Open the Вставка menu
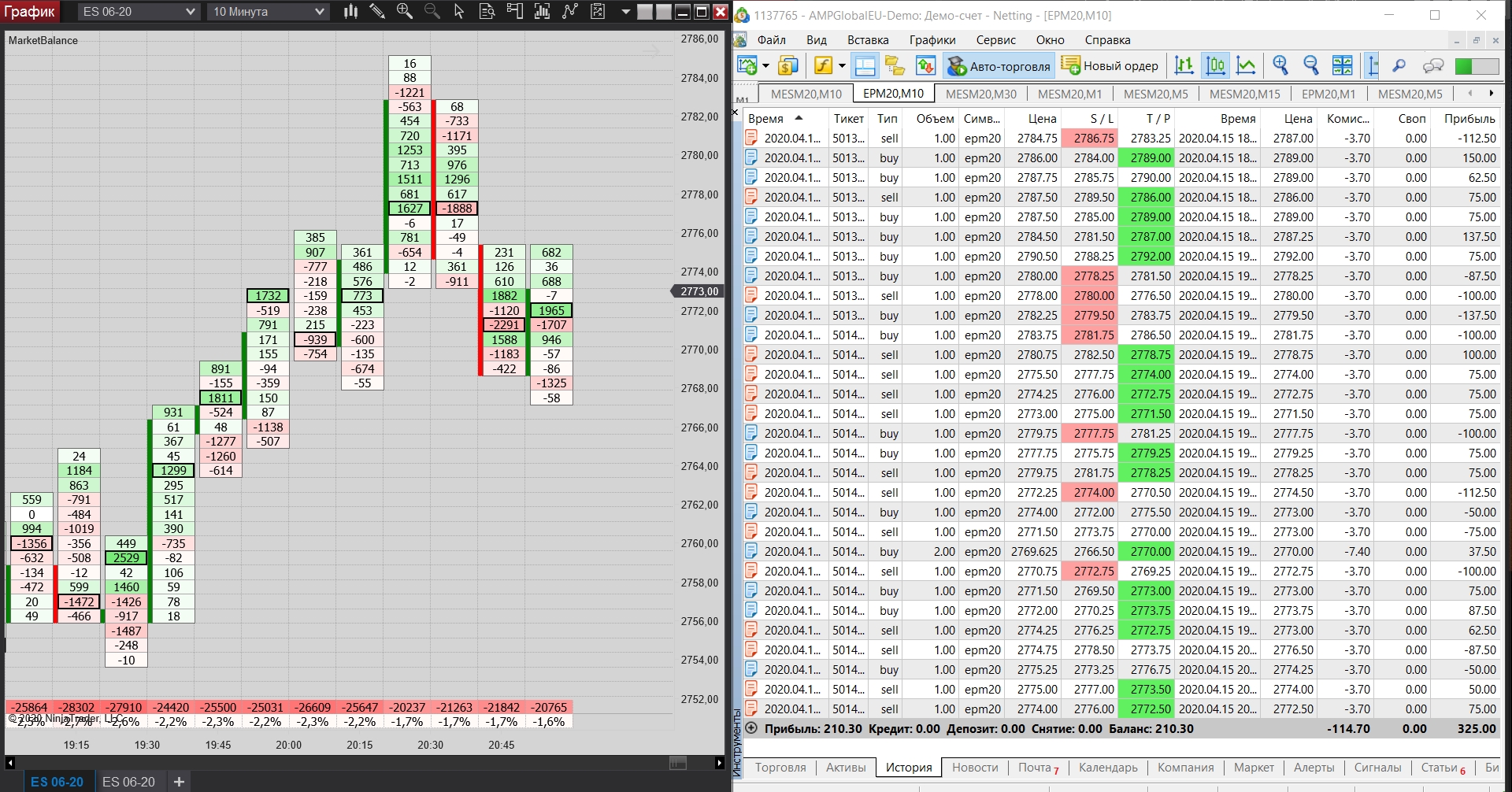This screenshot has width=1512, height=792. click(868, 40)
